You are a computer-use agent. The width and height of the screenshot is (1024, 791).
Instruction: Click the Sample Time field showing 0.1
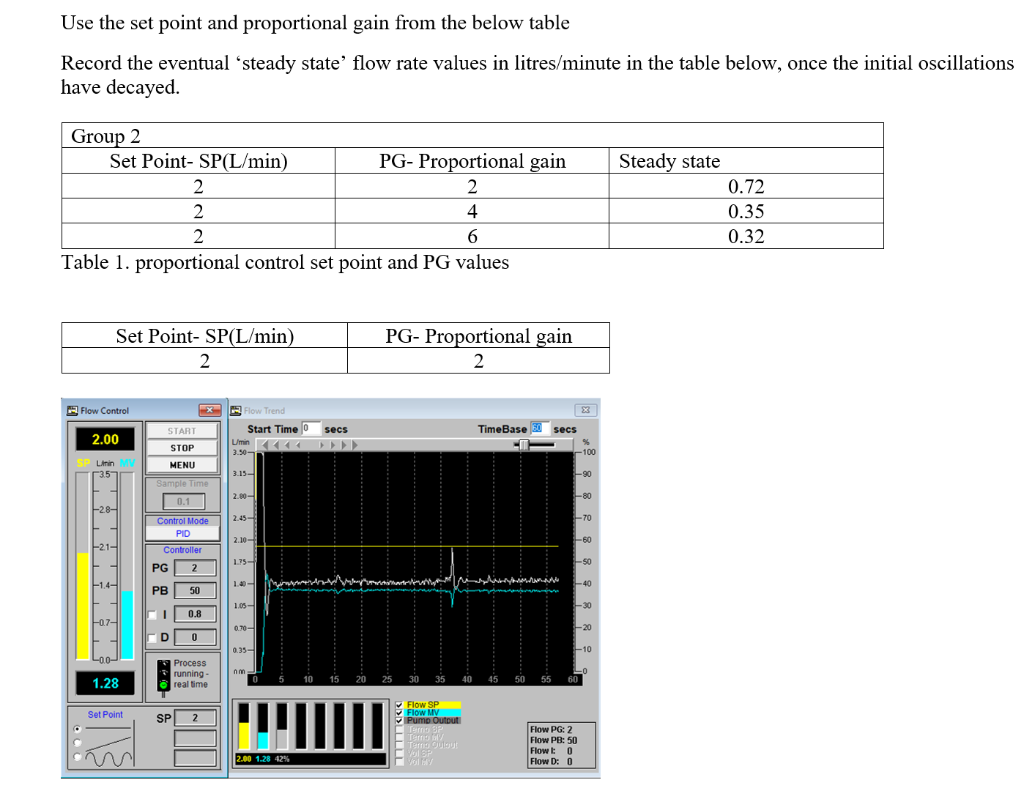pyautogui.click(x=184, y=502)
